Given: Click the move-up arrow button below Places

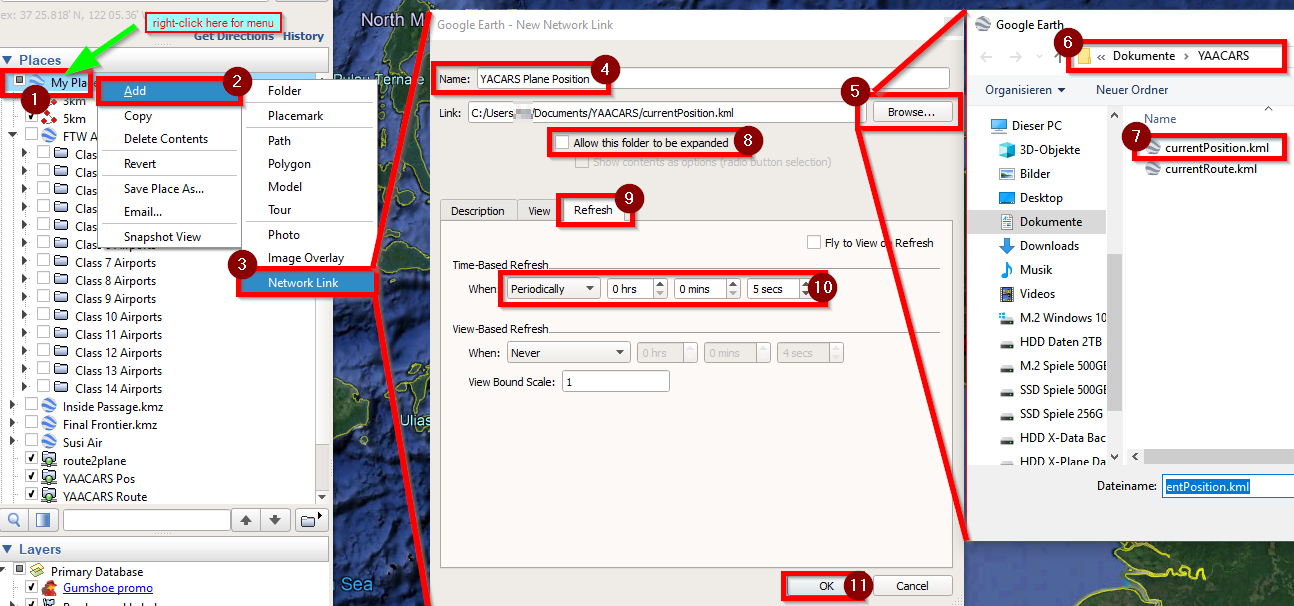Looking at the screenshot, I should click(246, 520).
